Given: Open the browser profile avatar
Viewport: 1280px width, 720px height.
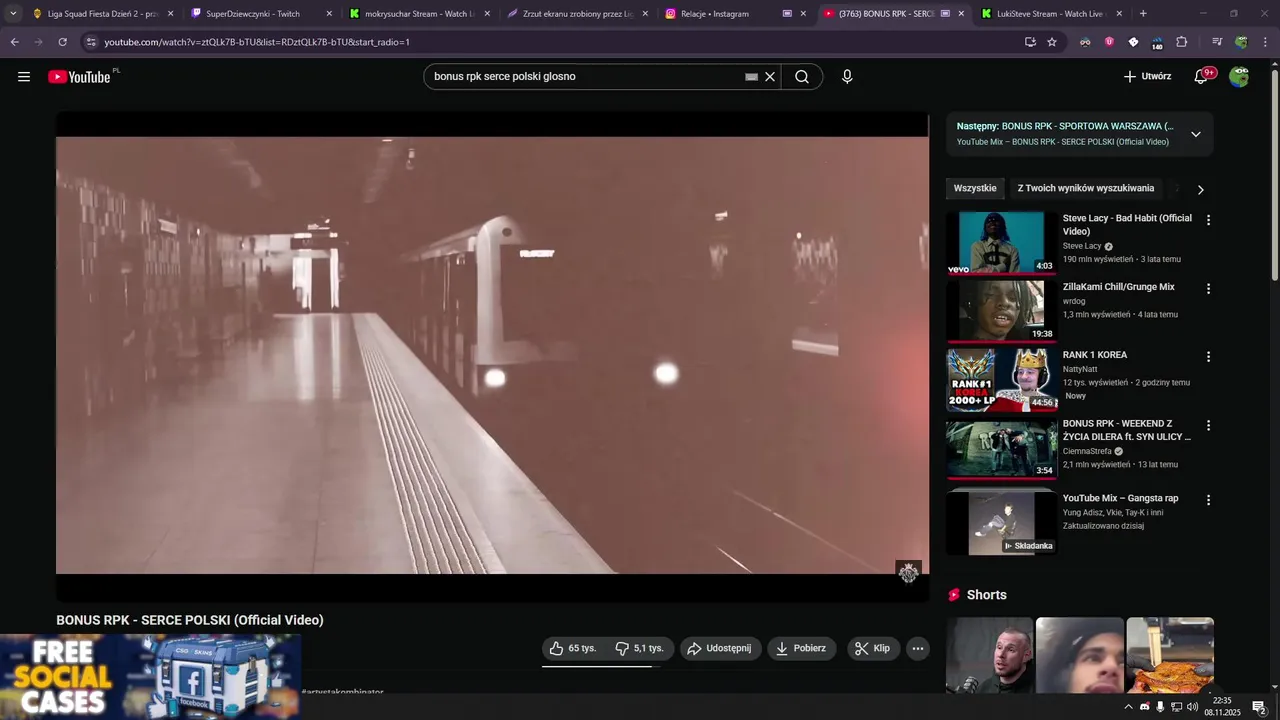Looking at the screenshot, I should click(1241, 42).
